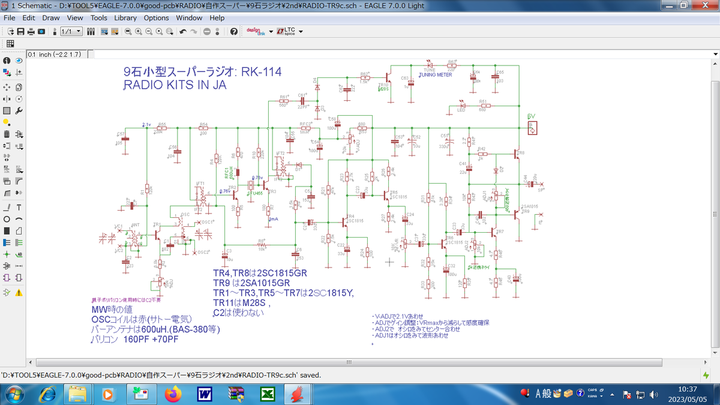Open the Draw menu

(51, 18)
